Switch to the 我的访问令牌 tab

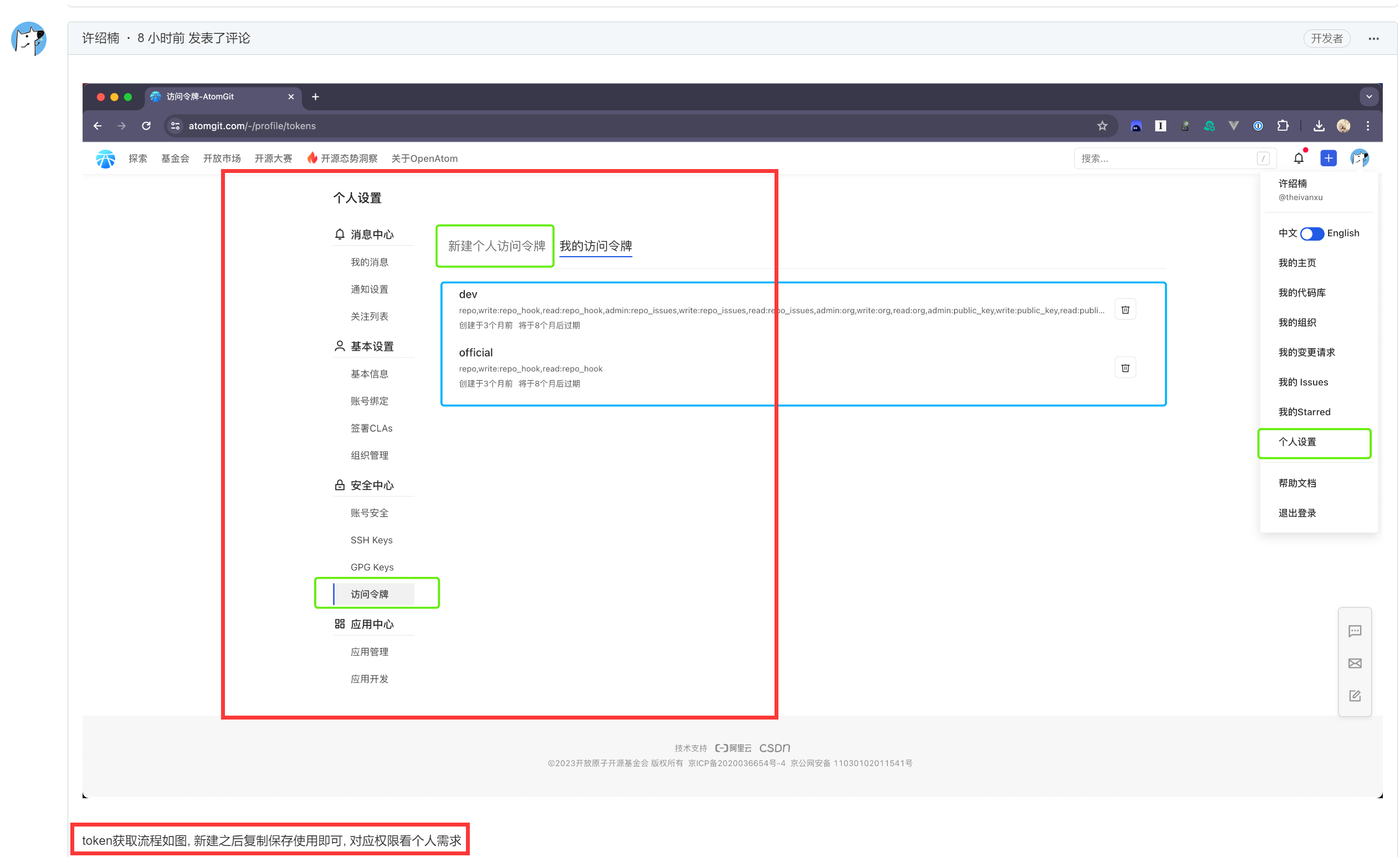click(596, 246)
